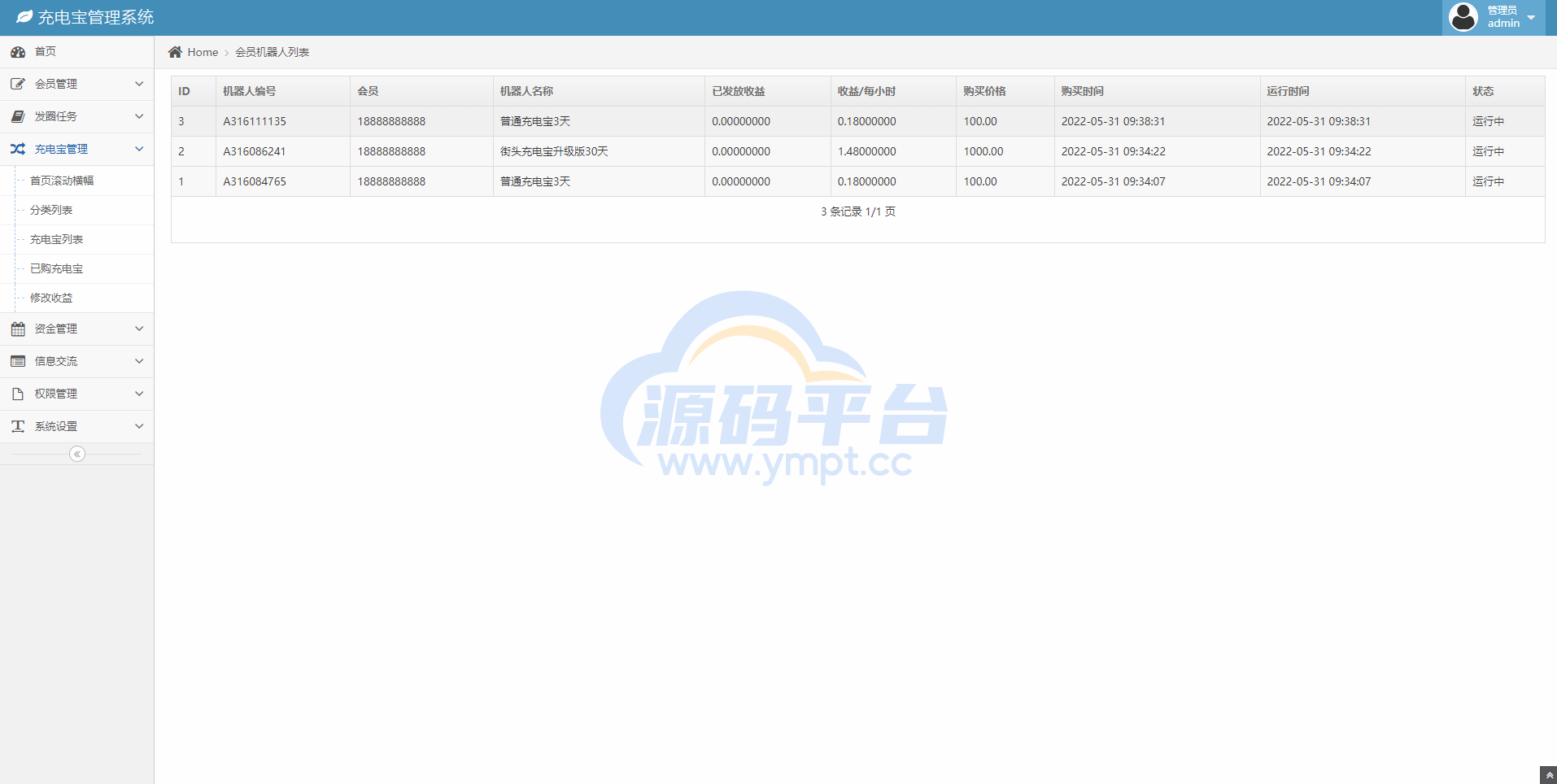
Task: Open the admin user dropdown menu
Action: click(1494, 17)
